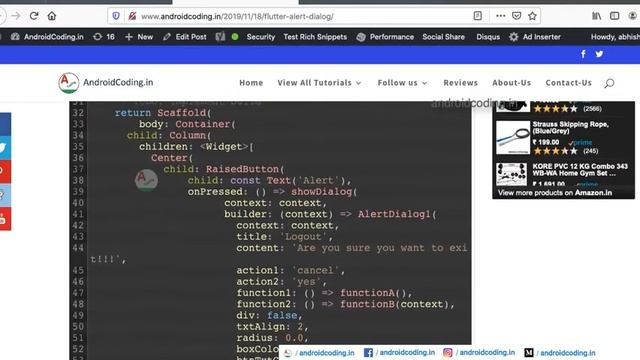Click code line 'radius: 0.0'
640x360 pixels.
272,338
